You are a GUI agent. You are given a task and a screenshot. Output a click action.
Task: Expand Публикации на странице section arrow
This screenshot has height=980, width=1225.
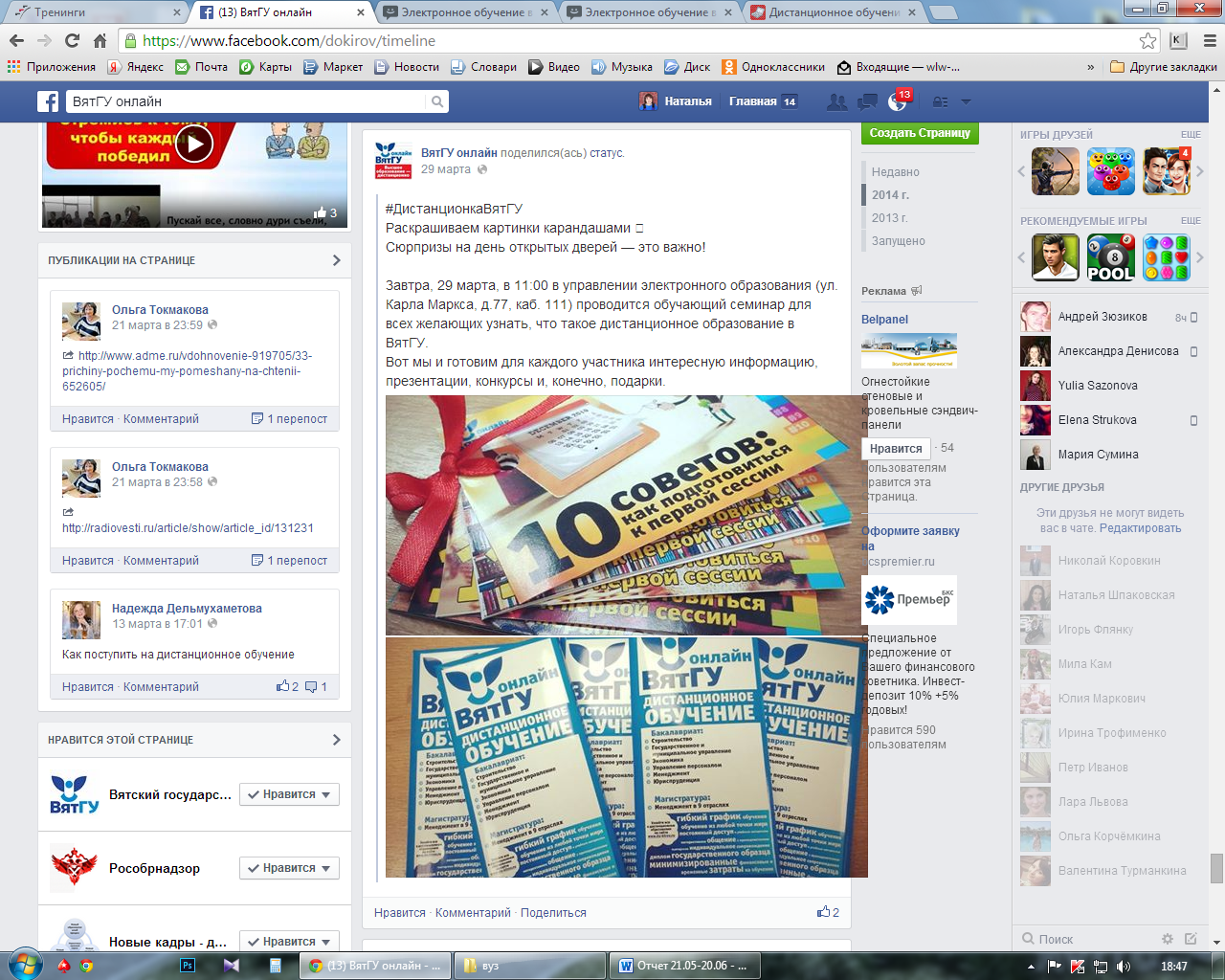tap(336, 260)
